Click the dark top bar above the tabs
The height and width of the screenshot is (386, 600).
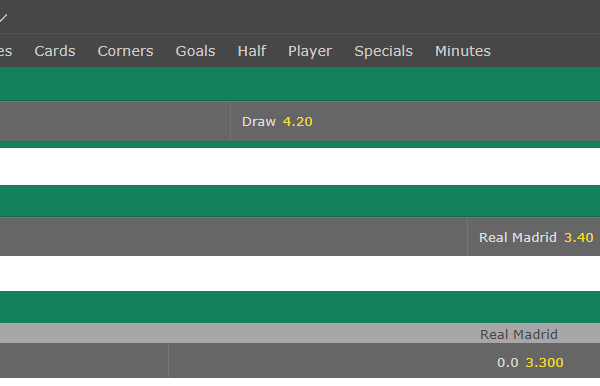[x=300, y=16]
